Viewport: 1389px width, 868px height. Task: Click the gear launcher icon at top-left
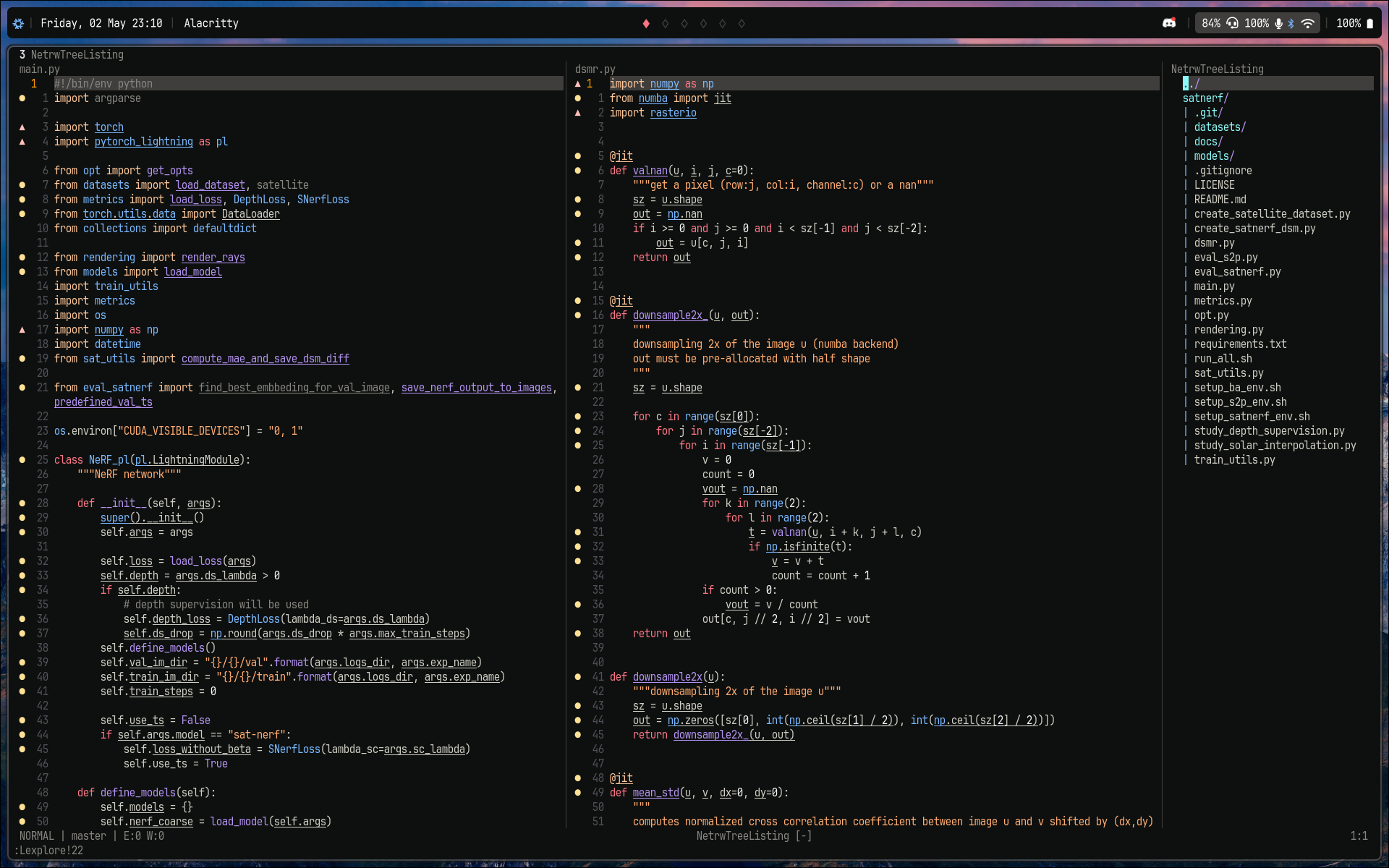19,23
